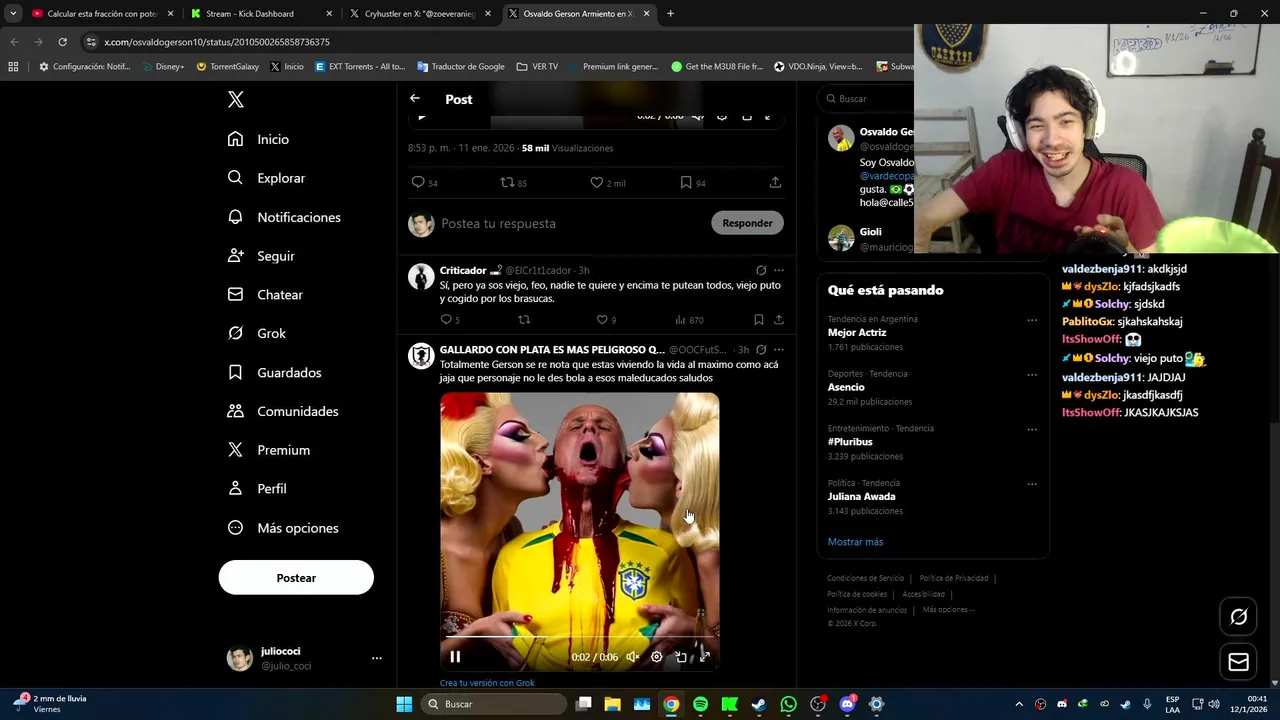Reply to Criticador's comment with 5 replies
Viewport: 1280px width, 720px height.
click(446, 320)
